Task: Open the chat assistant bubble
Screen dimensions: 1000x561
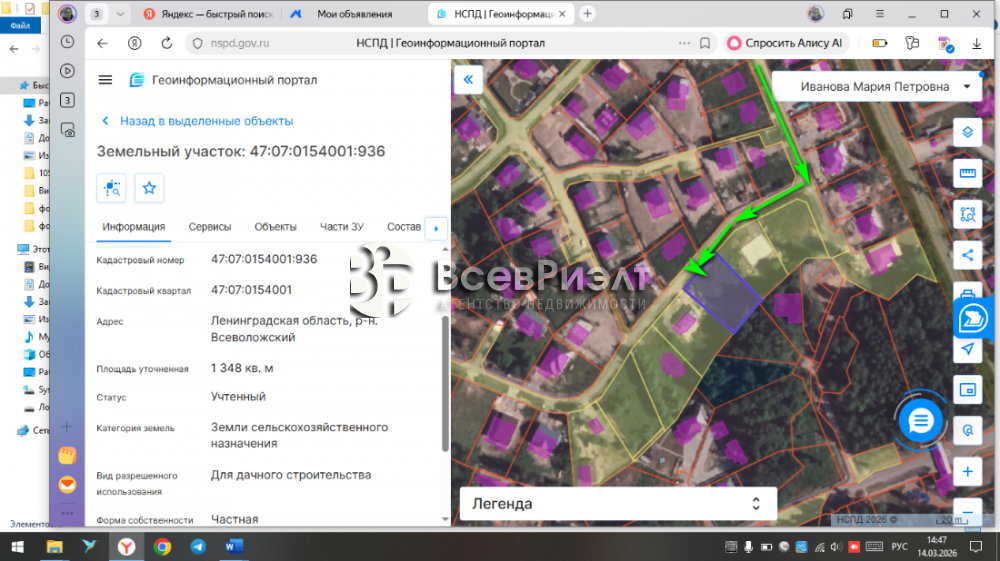Action: click(921, 421)
